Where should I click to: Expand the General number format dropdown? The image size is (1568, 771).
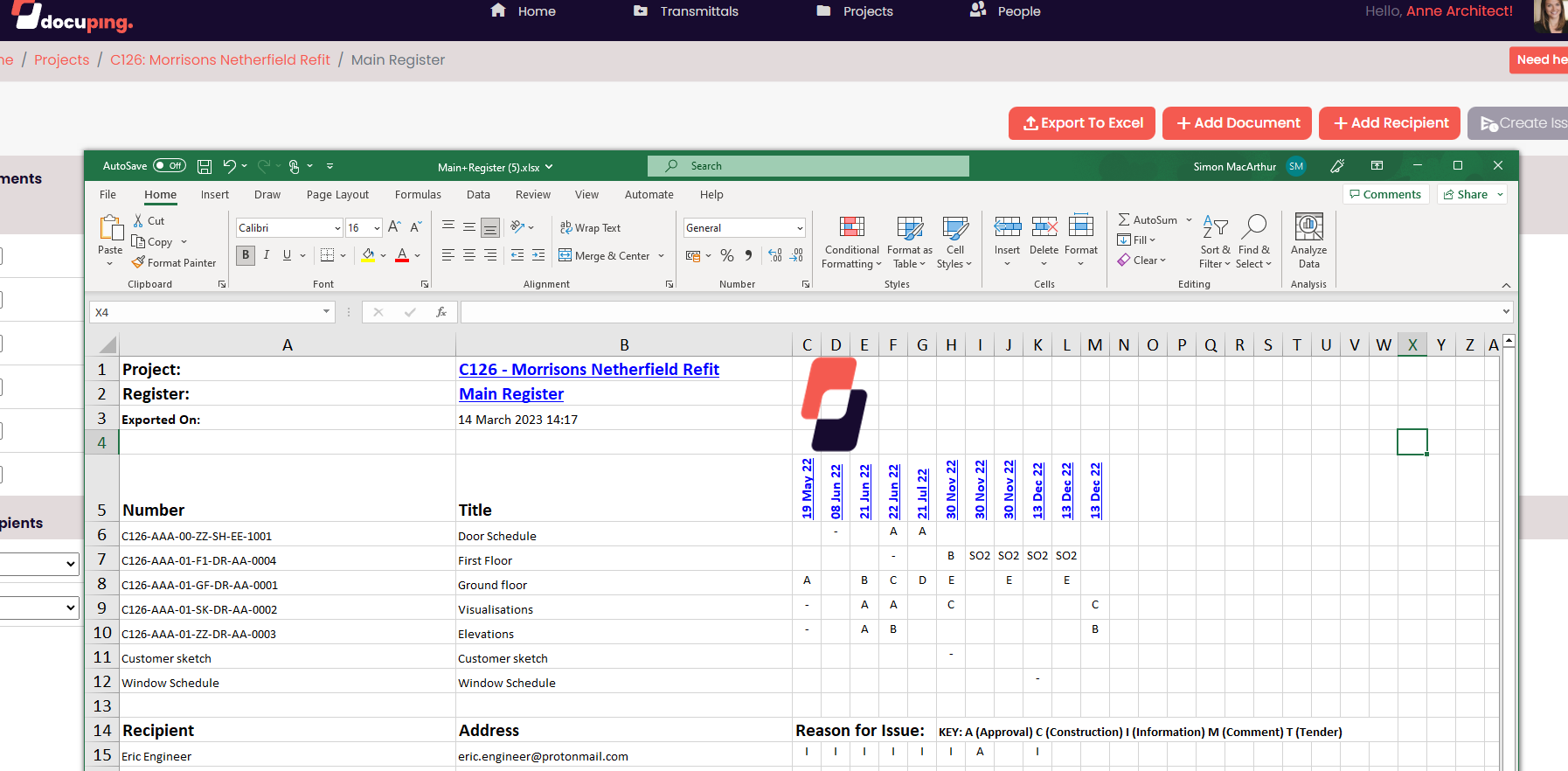(x=799, y=228)
